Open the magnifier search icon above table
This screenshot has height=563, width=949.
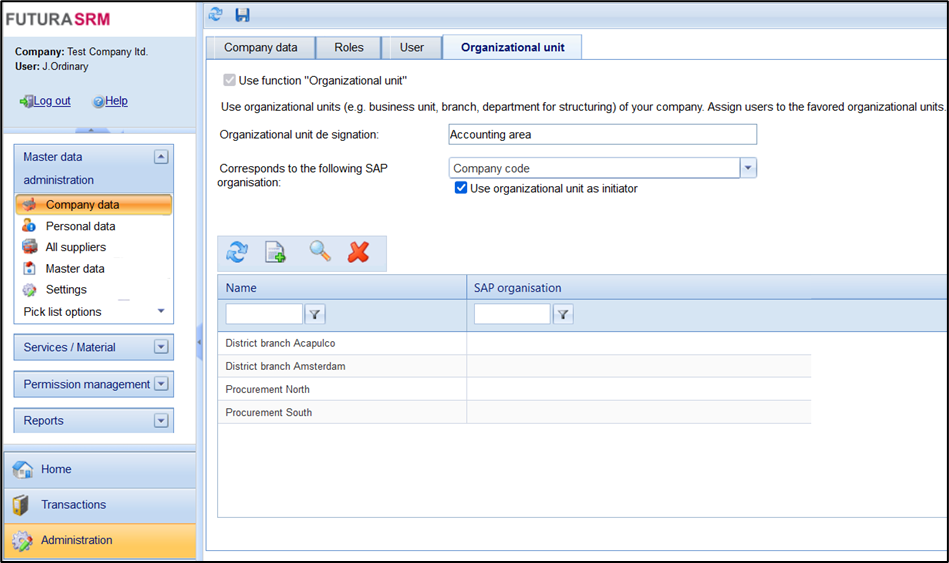(320, 252)
